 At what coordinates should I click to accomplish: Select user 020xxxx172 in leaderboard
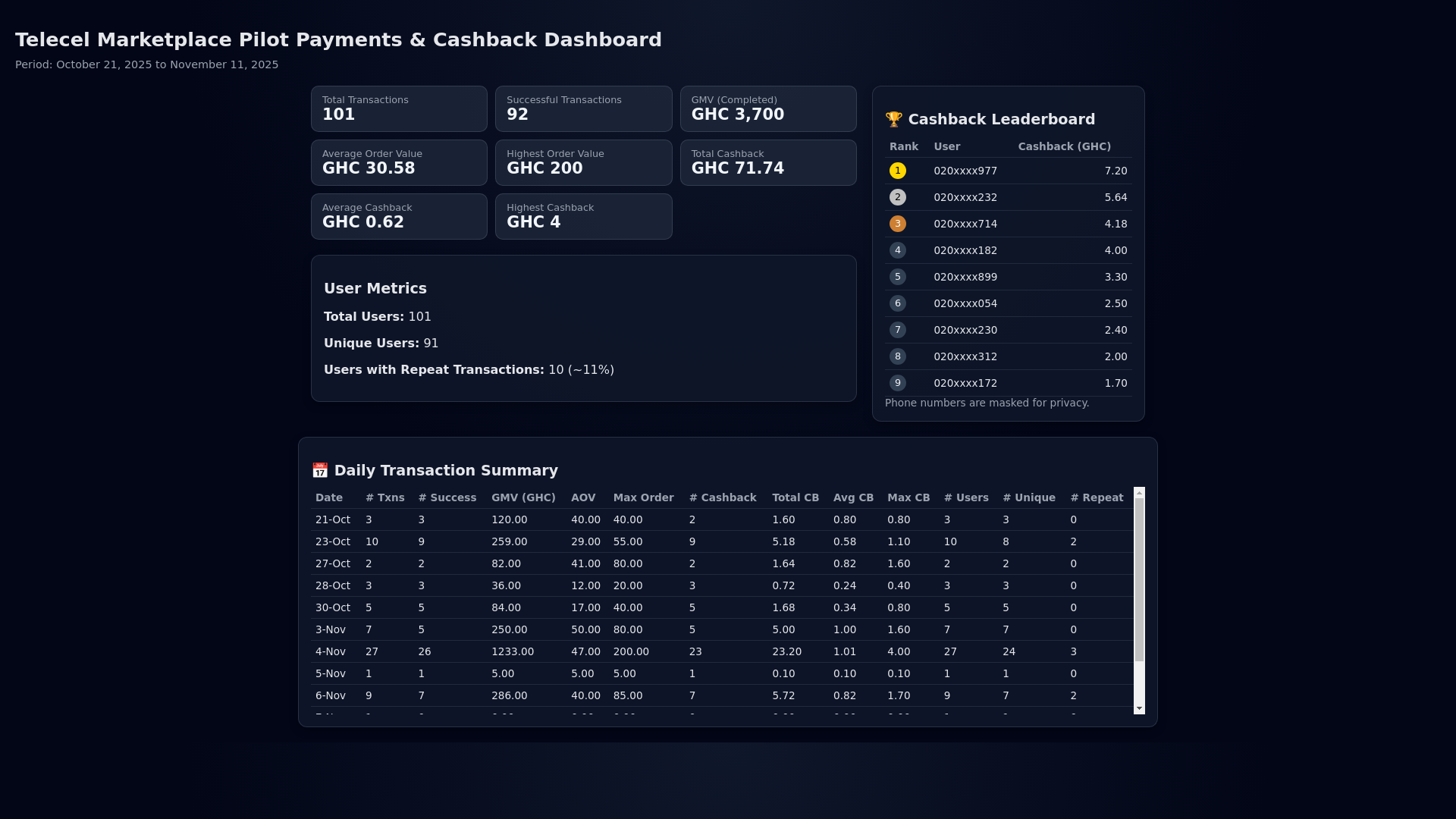coord(965,383)
